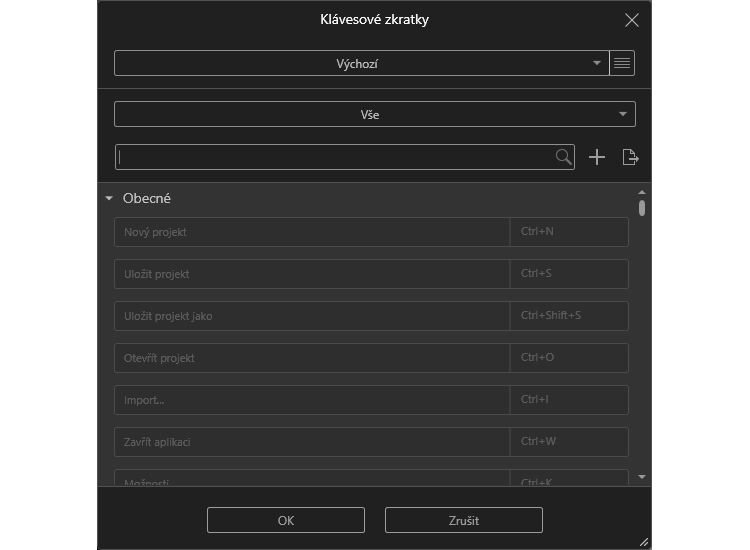Click the plus icon to add shortcut

coord(597,157)
